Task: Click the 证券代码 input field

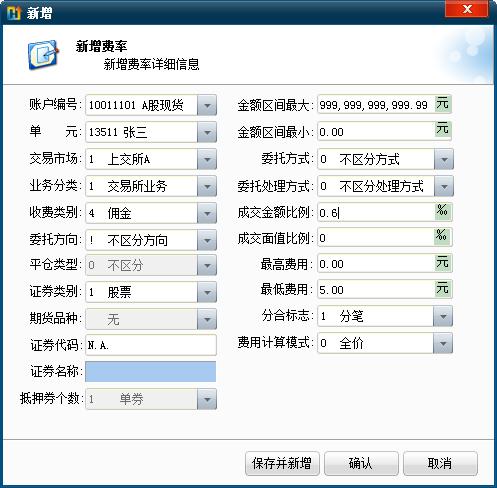Action: pyautogui.click(x=151, y=345)
